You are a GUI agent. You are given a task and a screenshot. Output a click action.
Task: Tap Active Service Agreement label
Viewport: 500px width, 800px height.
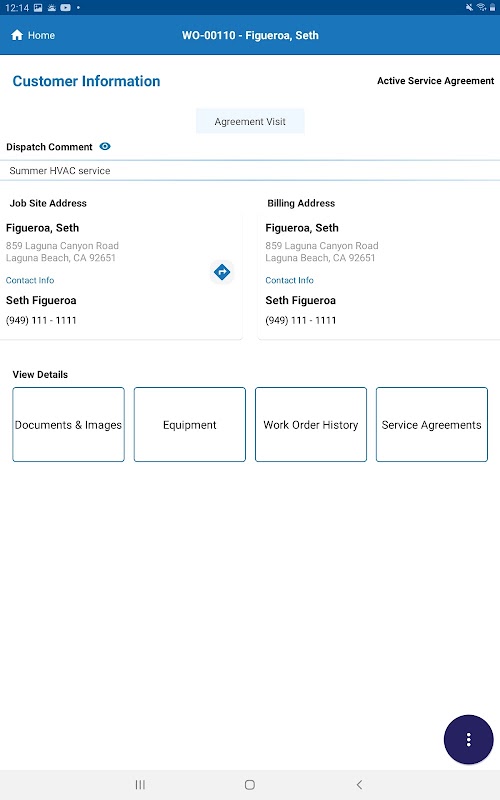pyautogui.click(x=435, y=81)
